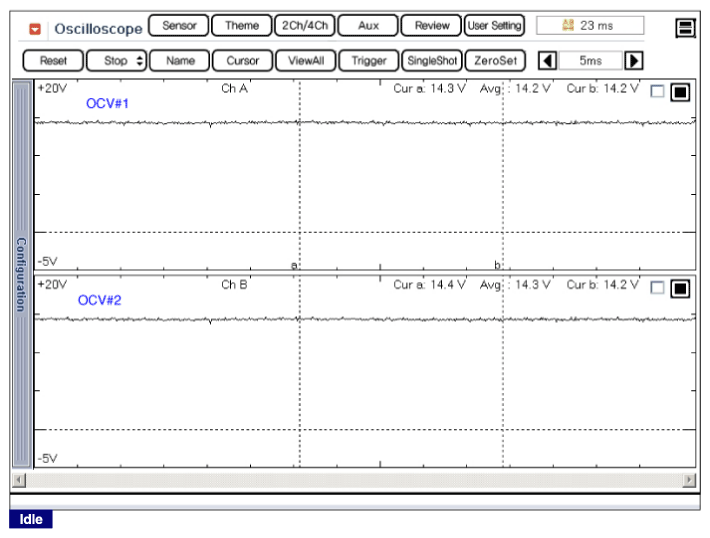Toggle the Ch B checkbox
The image size is (710, 538).
[x=657, y=288]
